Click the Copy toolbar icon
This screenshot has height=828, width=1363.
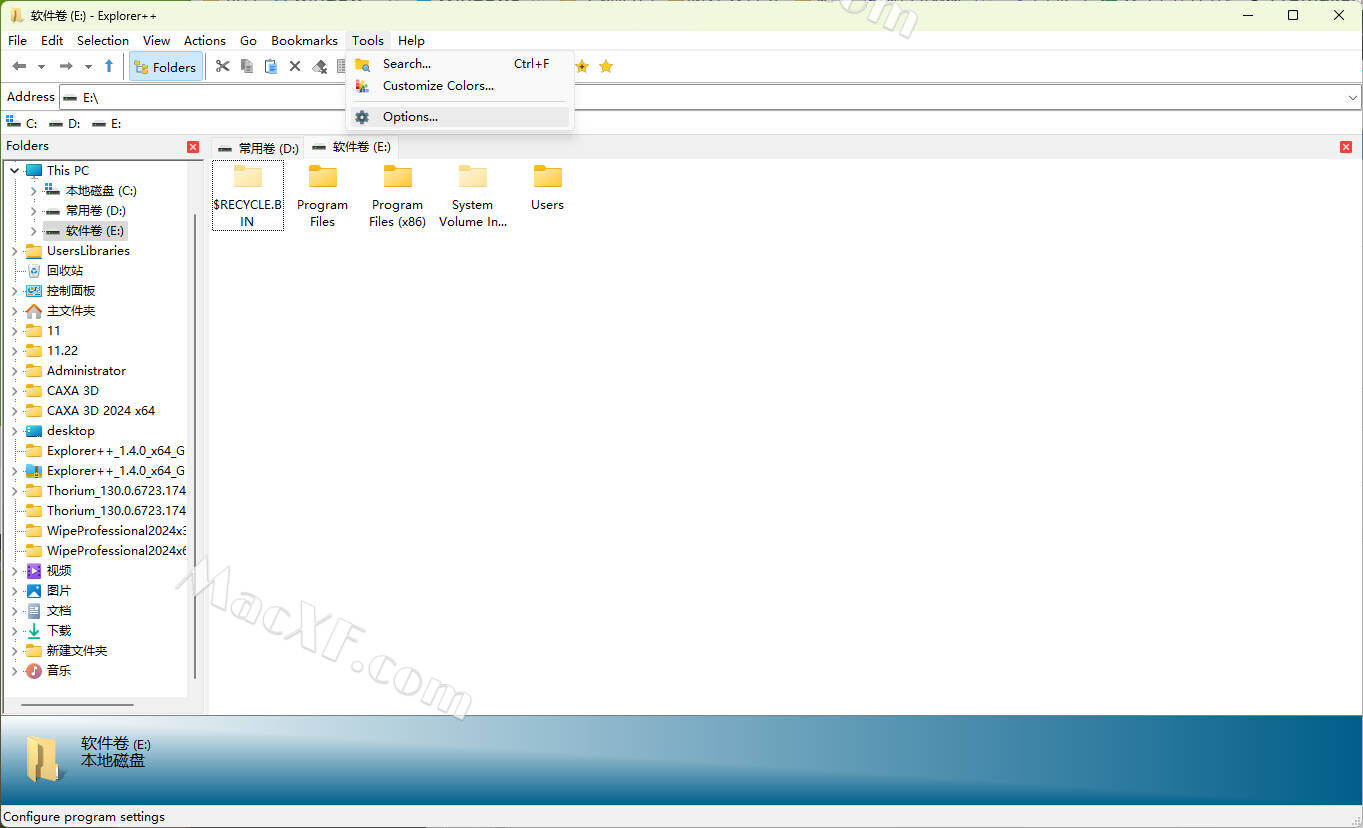[x=246, y=66]
